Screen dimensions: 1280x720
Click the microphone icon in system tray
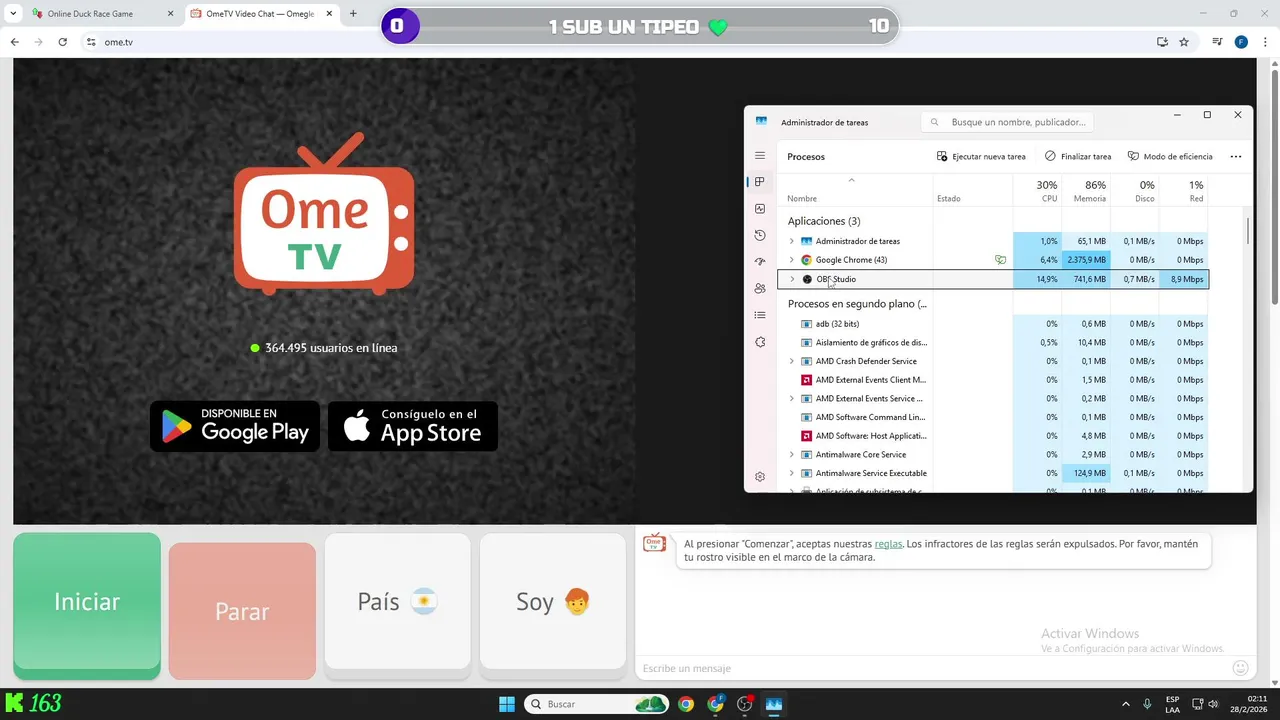point(1147,704)
